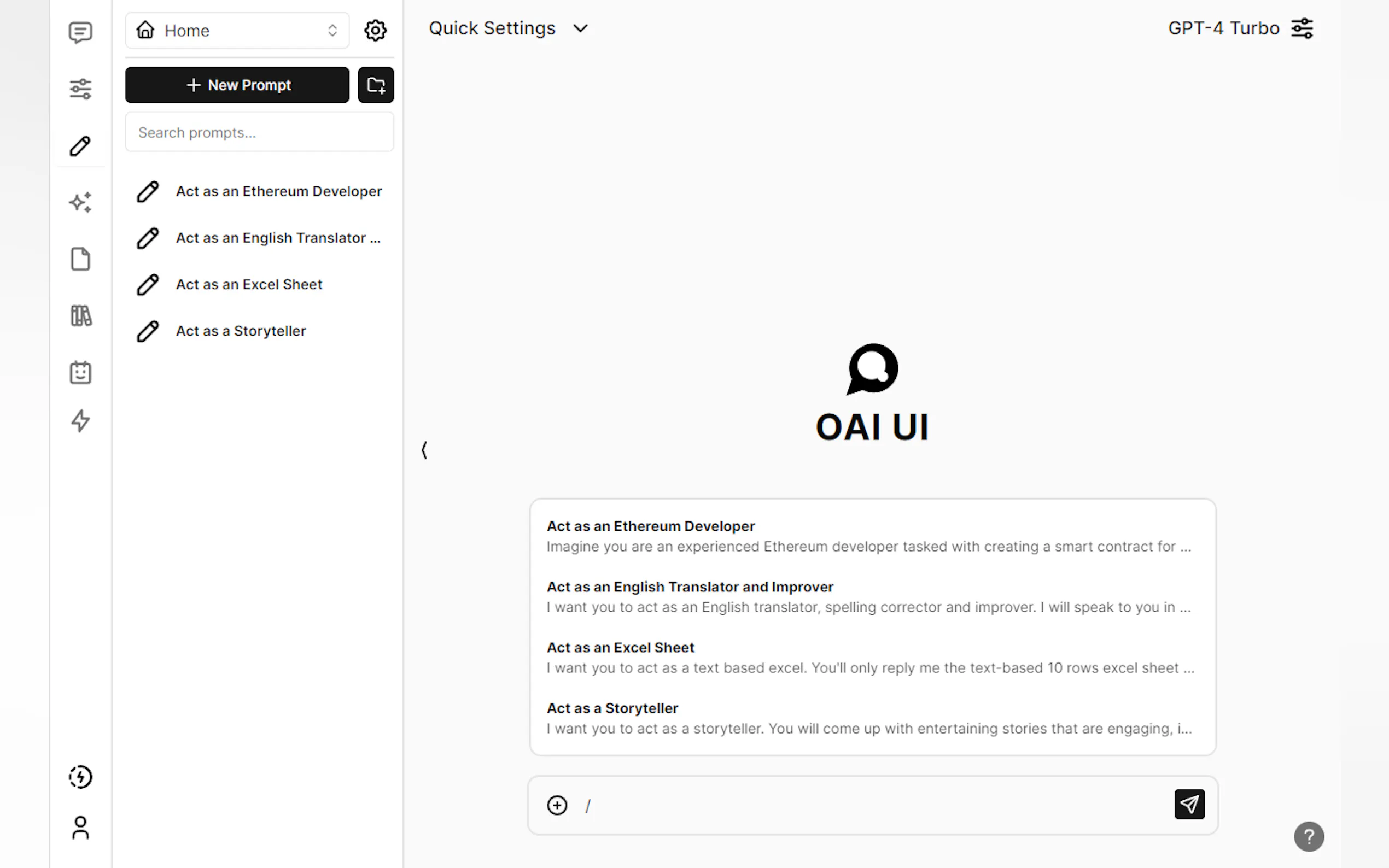Expand the Home workspace dropdown
The height and width of the screenshot is (868, 1389).
point(237,31)
